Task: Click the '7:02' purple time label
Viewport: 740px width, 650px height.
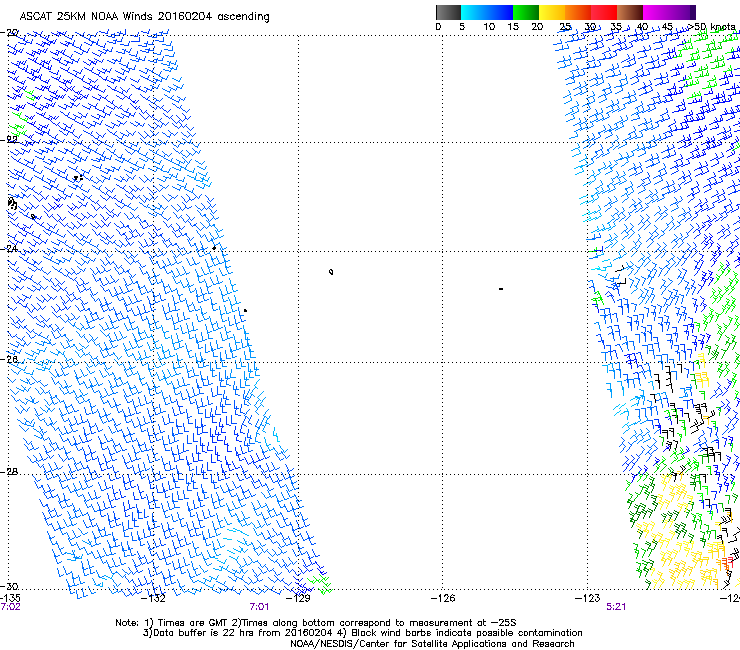Action: pyautogui.click(x=10, y=607)
